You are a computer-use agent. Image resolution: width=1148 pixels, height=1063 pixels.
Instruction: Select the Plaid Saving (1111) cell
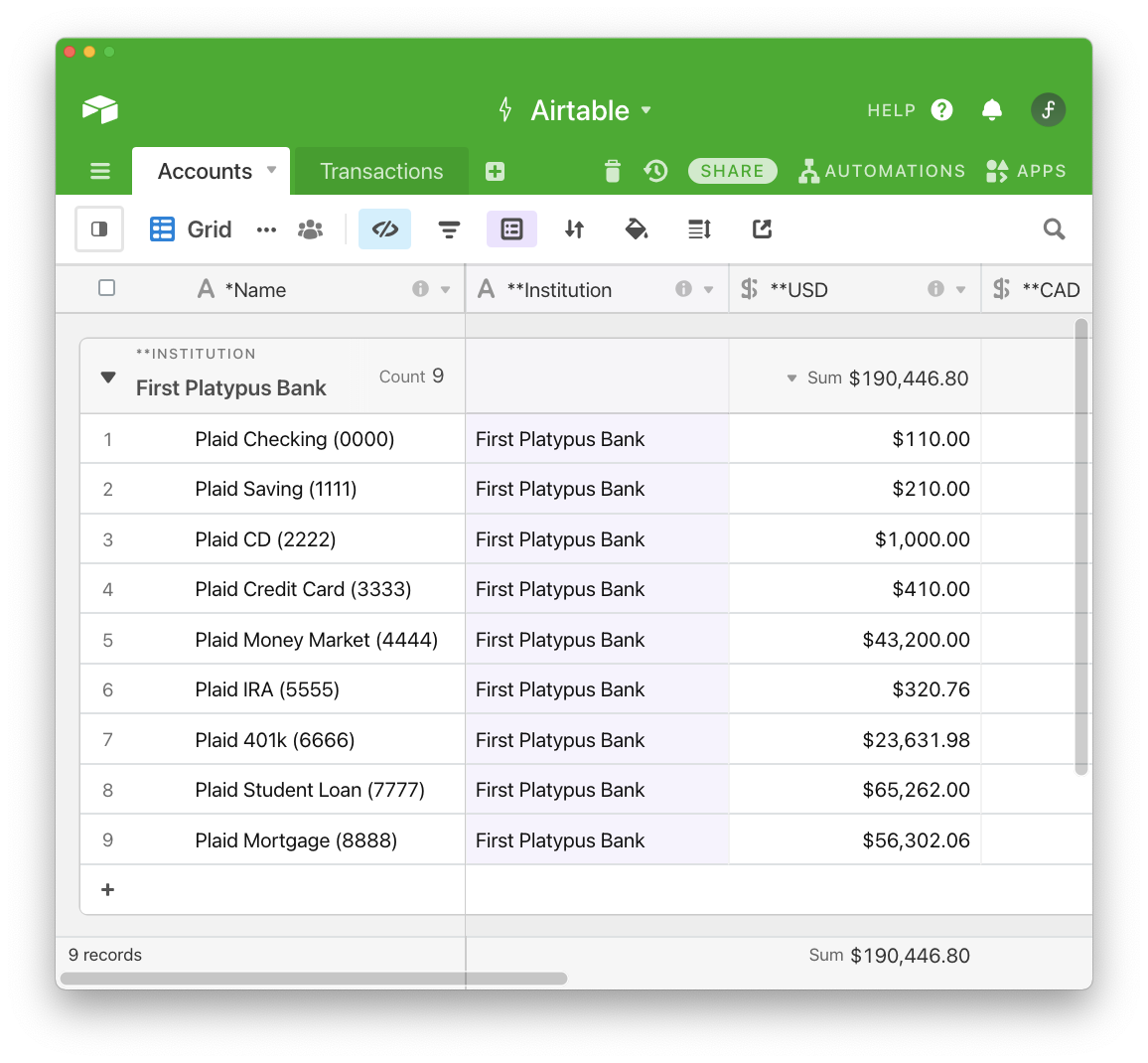tap(294, 489)
